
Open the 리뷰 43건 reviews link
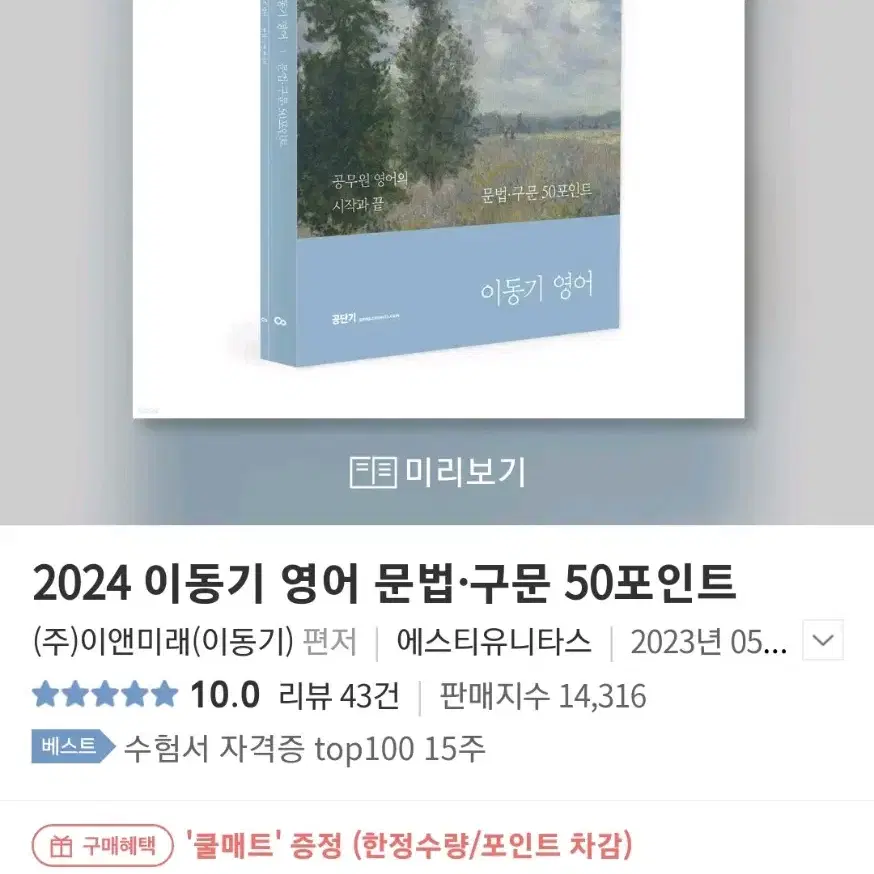click(339, 696)
